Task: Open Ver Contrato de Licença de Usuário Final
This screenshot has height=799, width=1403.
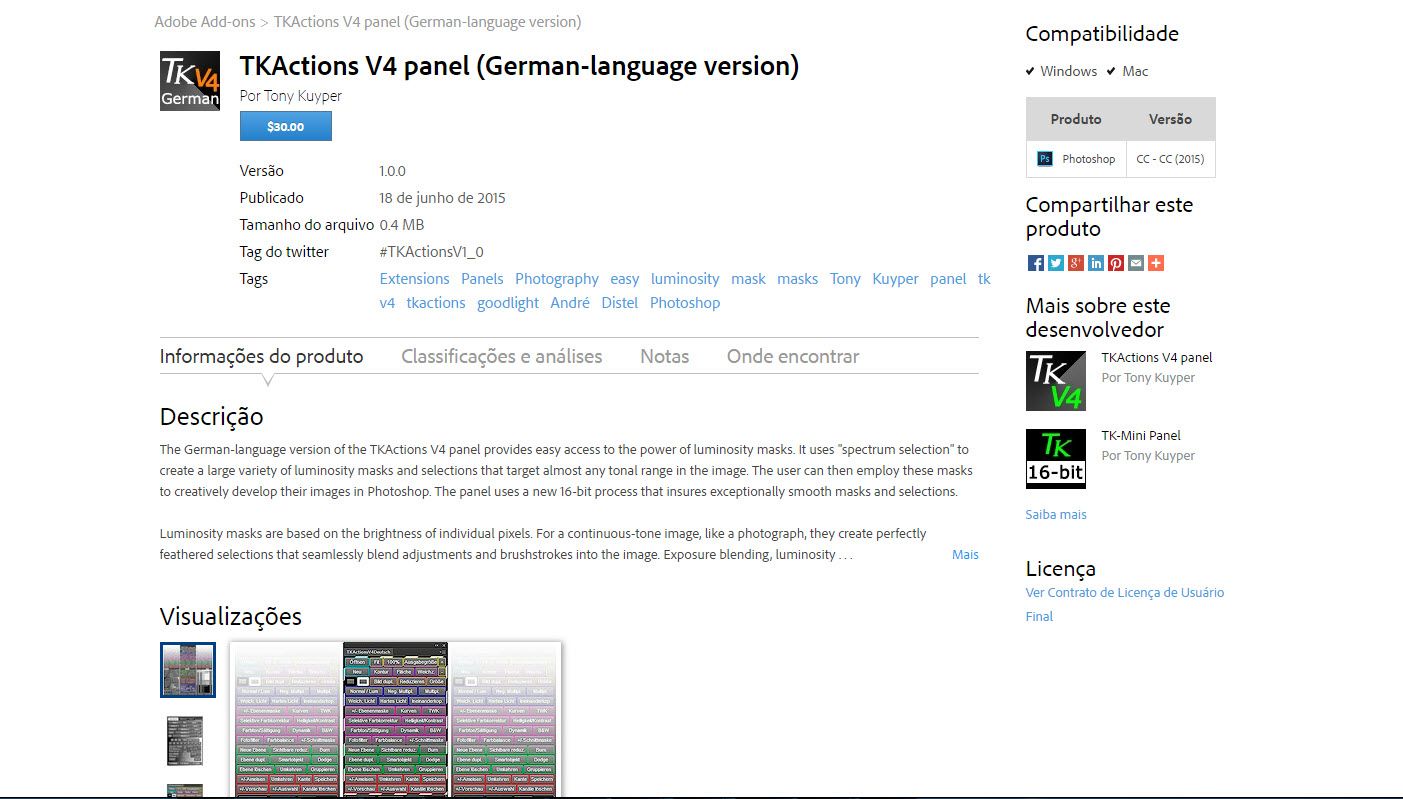Action: [x=1125, y=604]
